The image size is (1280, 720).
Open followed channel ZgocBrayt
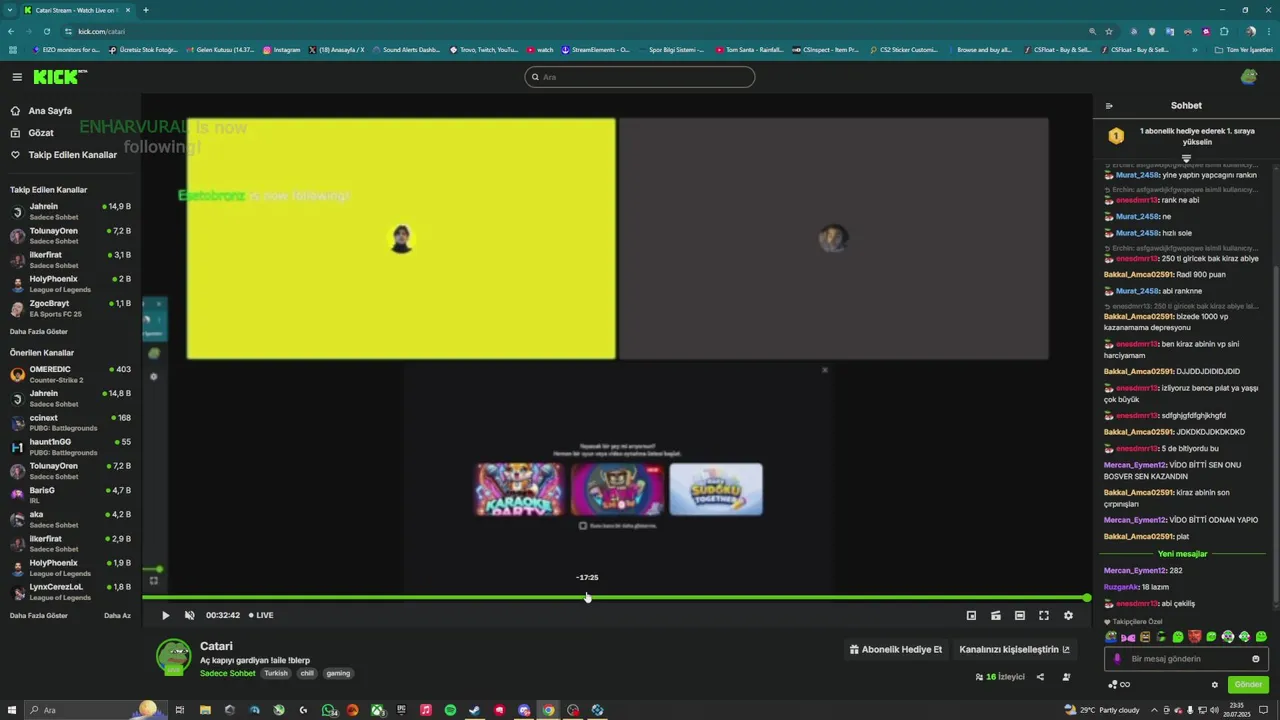pyautogui.click(x=70, y=308)
